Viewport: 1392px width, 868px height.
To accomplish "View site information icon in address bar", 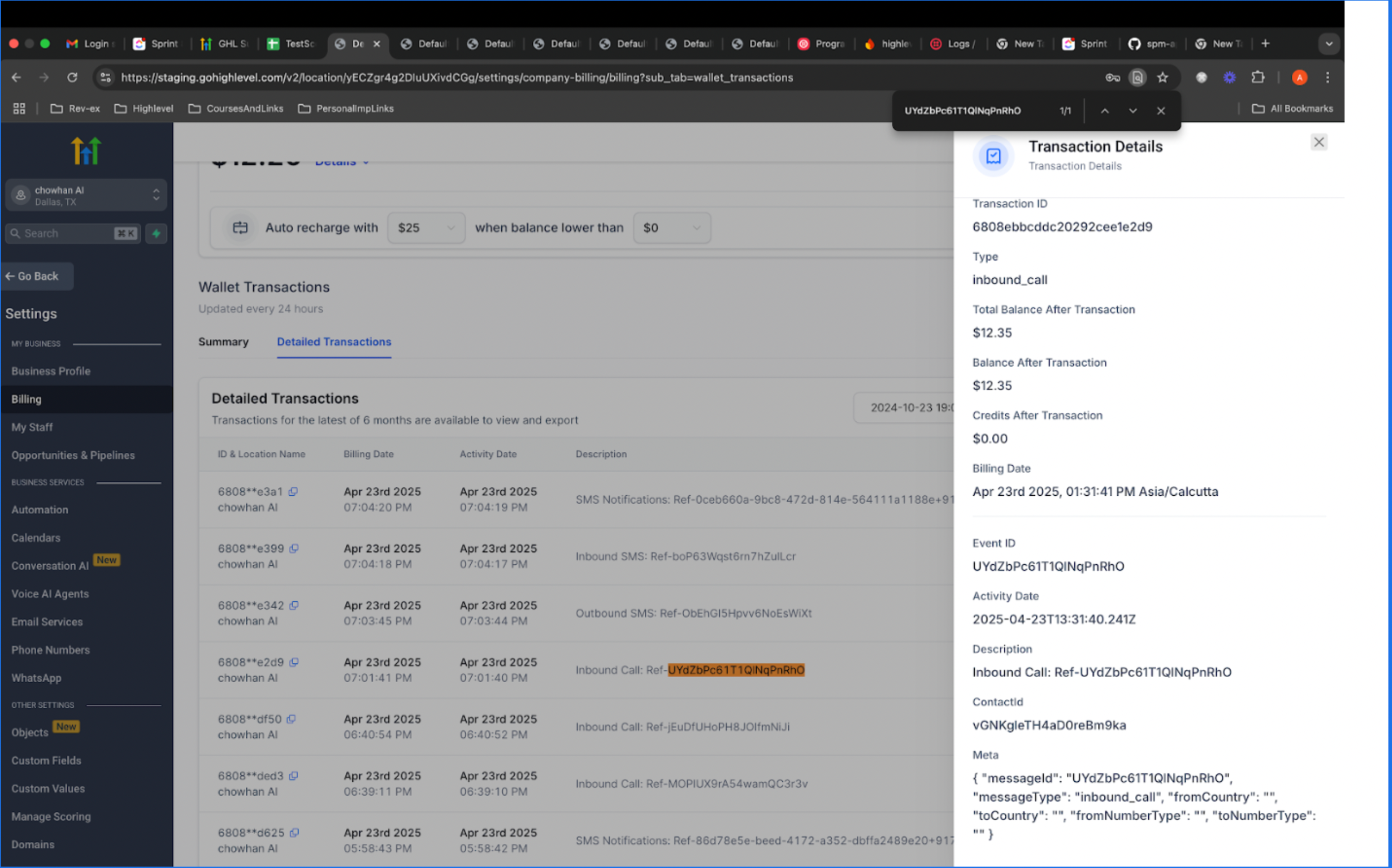I will click(x=106, y=77).
